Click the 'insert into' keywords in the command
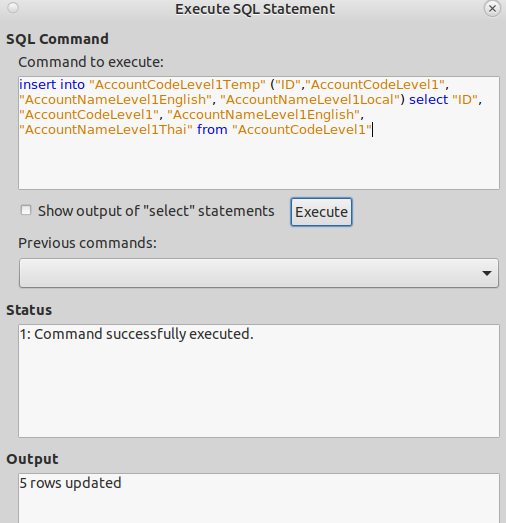The image size is (506, 523). click(x=52, y=84)
